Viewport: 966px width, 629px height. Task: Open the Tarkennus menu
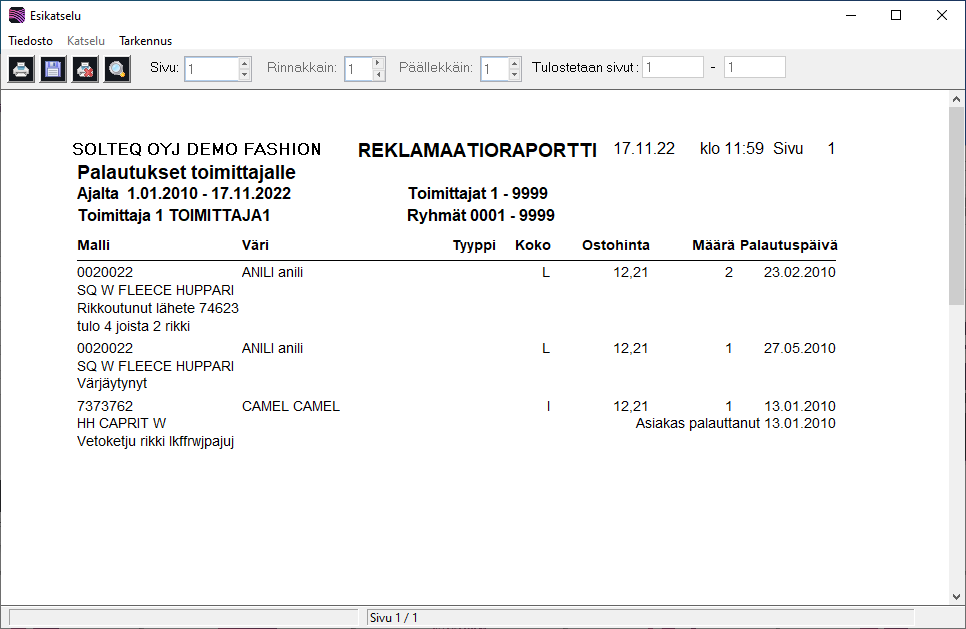(x=145, y=41)
